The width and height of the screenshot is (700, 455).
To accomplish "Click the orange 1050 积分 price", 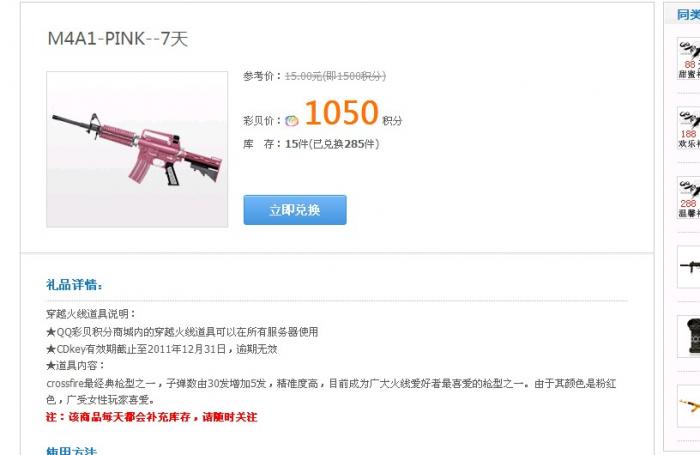I will coord(354,113).
